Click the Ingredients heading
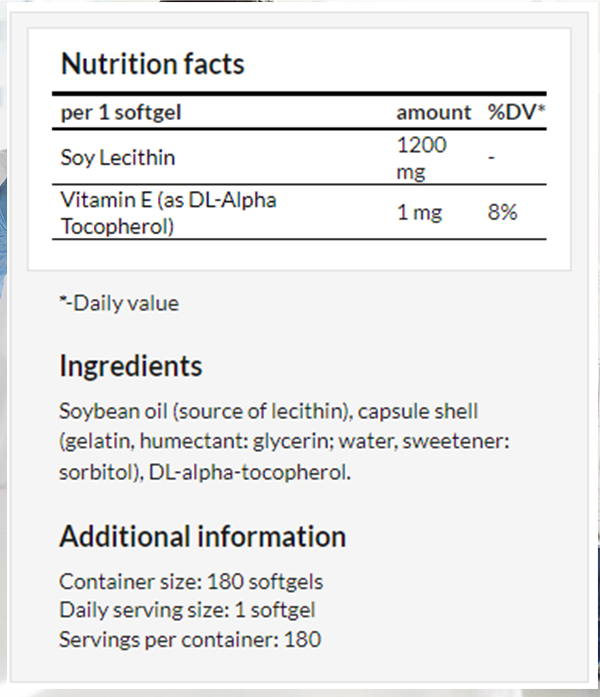This screenshot has height=697, width=600. [x=131, y=366]
